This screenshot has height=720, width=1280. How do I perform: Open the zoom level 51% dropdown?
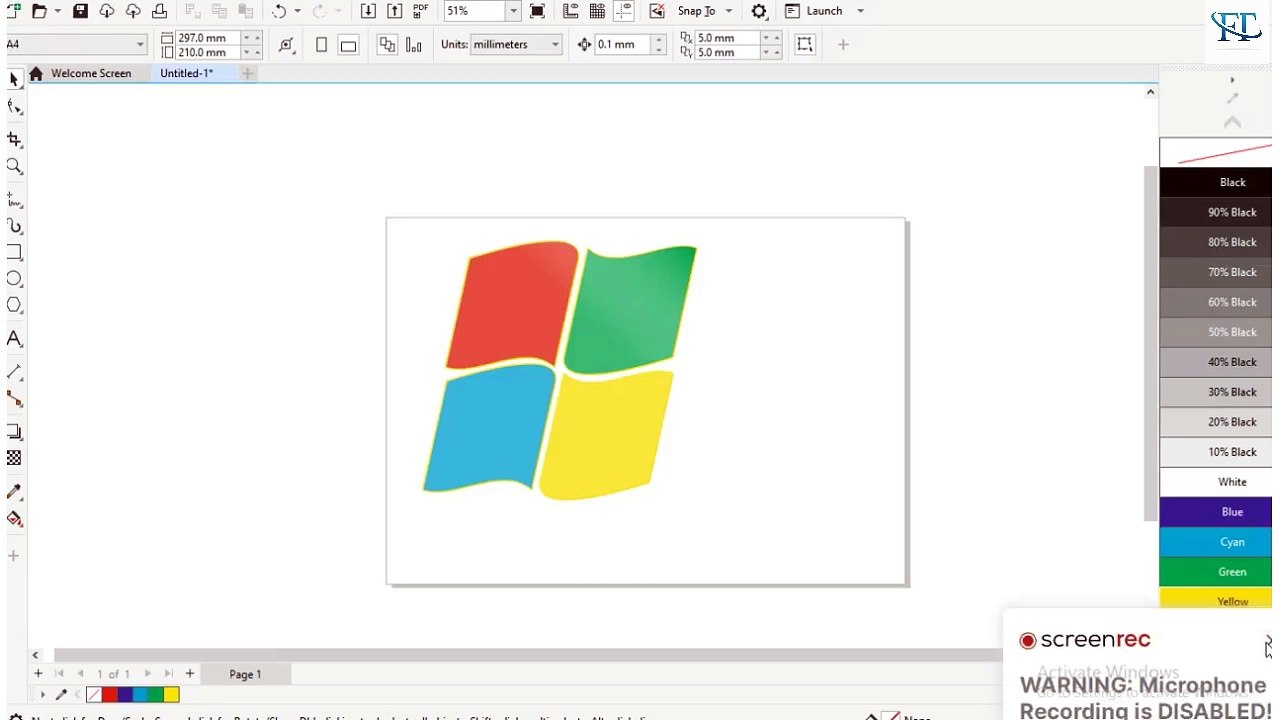(513, 11)
